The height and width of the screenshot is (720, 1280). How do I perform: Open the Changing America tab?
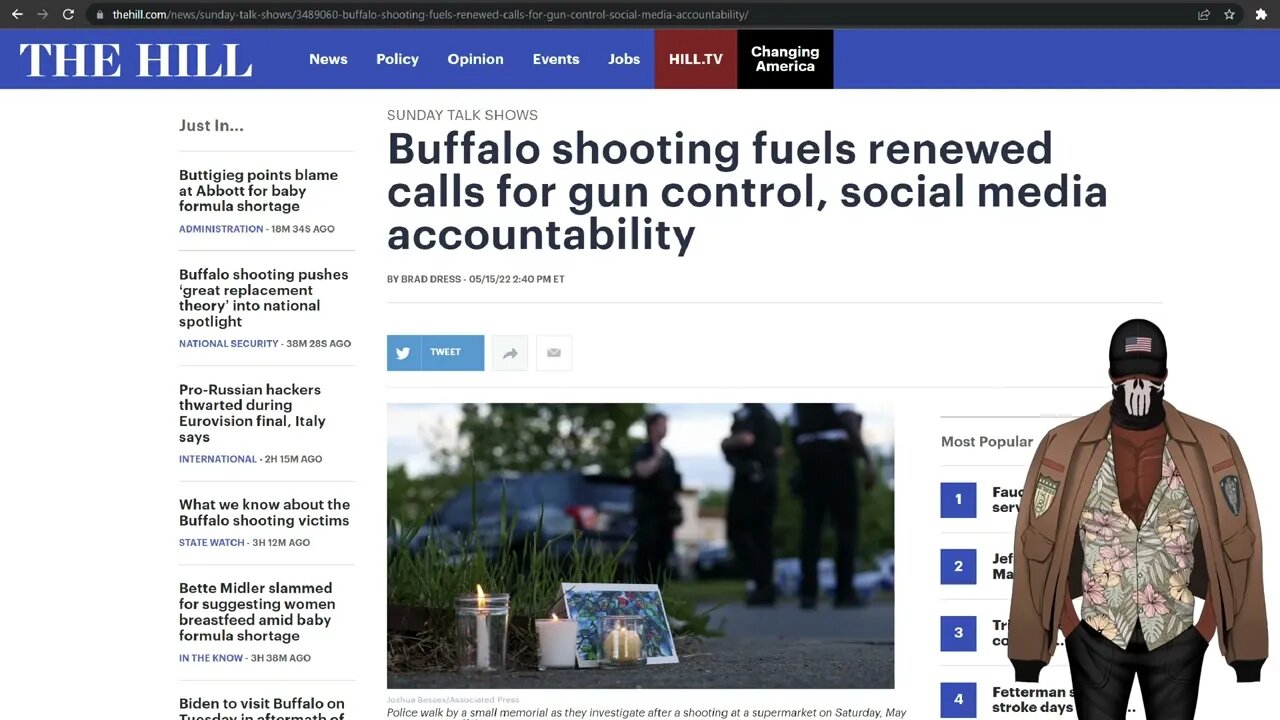pos(785,59)
